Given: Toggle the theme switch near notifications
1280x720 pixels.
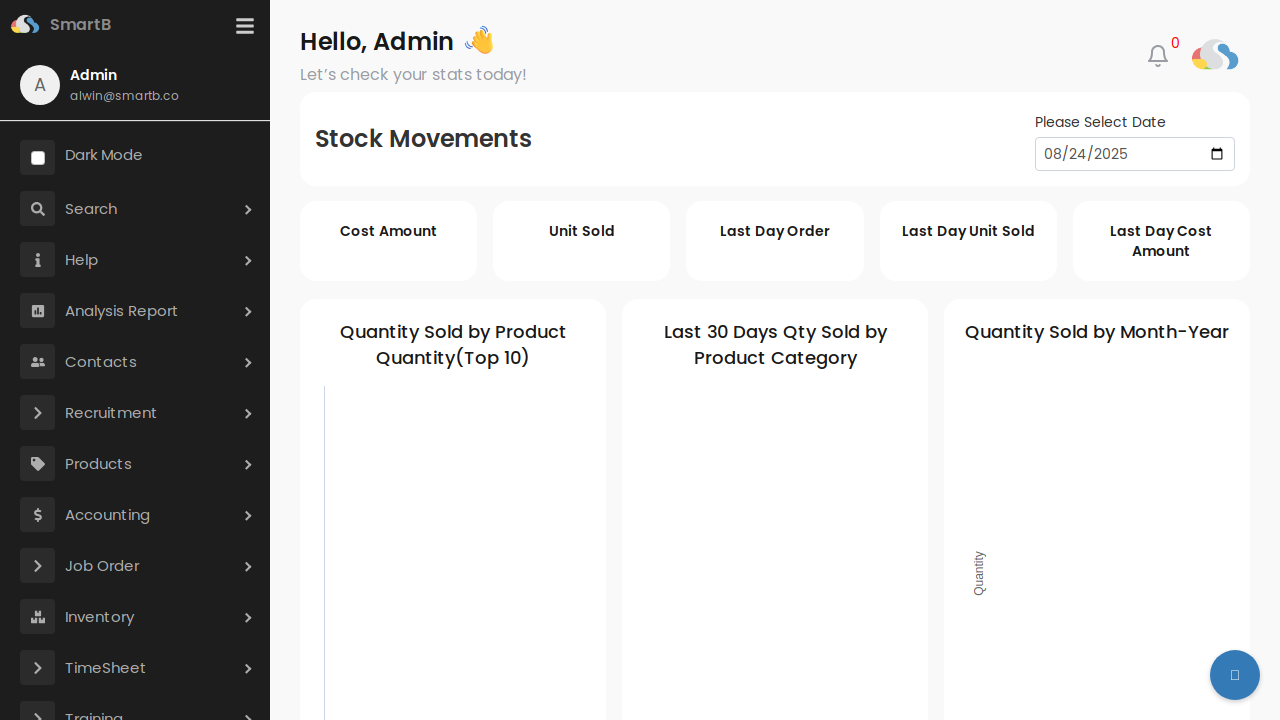Looking at the screenshot, I should 1214,56.
